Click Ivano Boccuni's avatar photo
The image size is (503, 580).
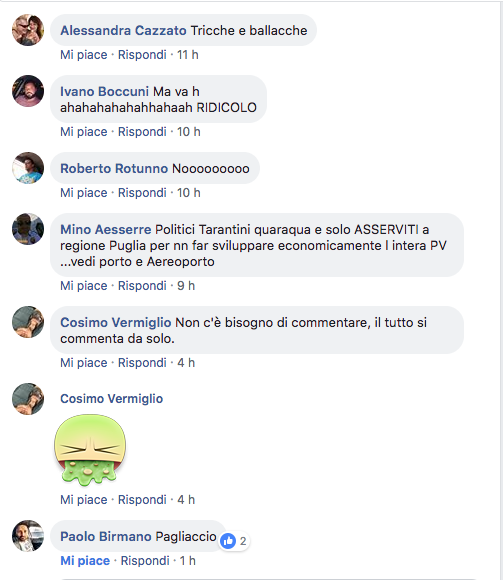coord(28,91)
